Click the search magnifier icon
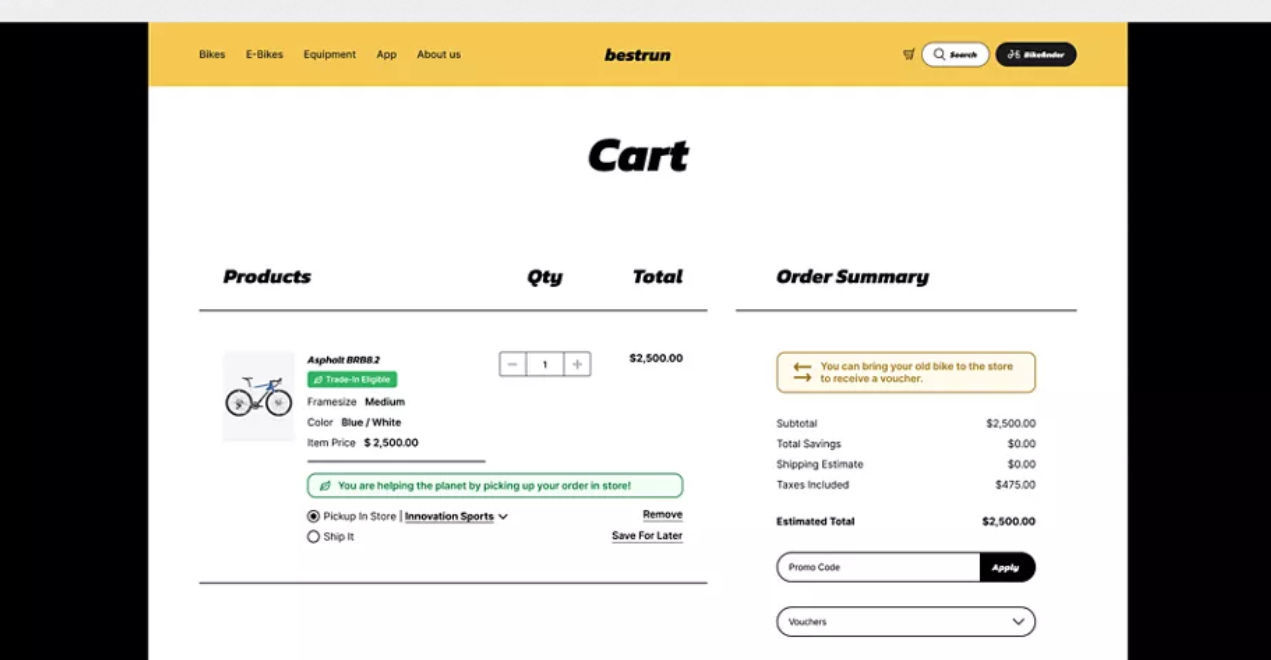 (x=938, y=54)
